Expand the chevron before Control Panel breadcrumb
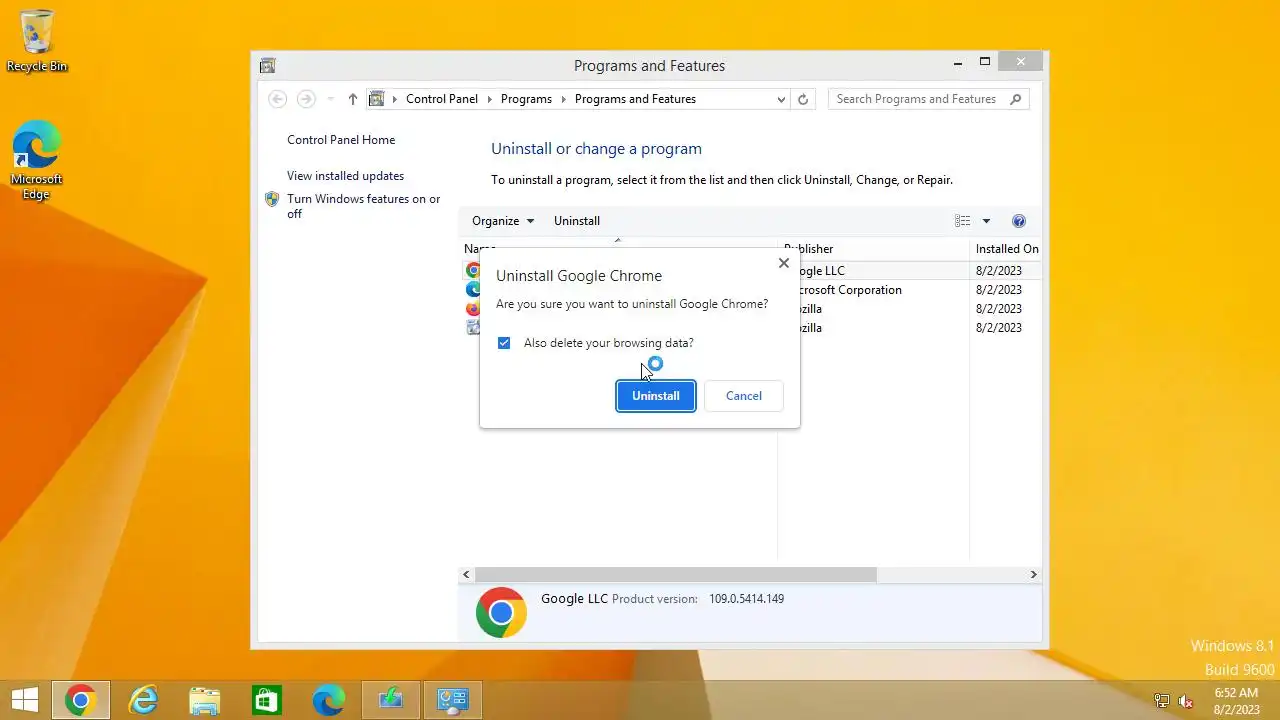 point(395,99)
